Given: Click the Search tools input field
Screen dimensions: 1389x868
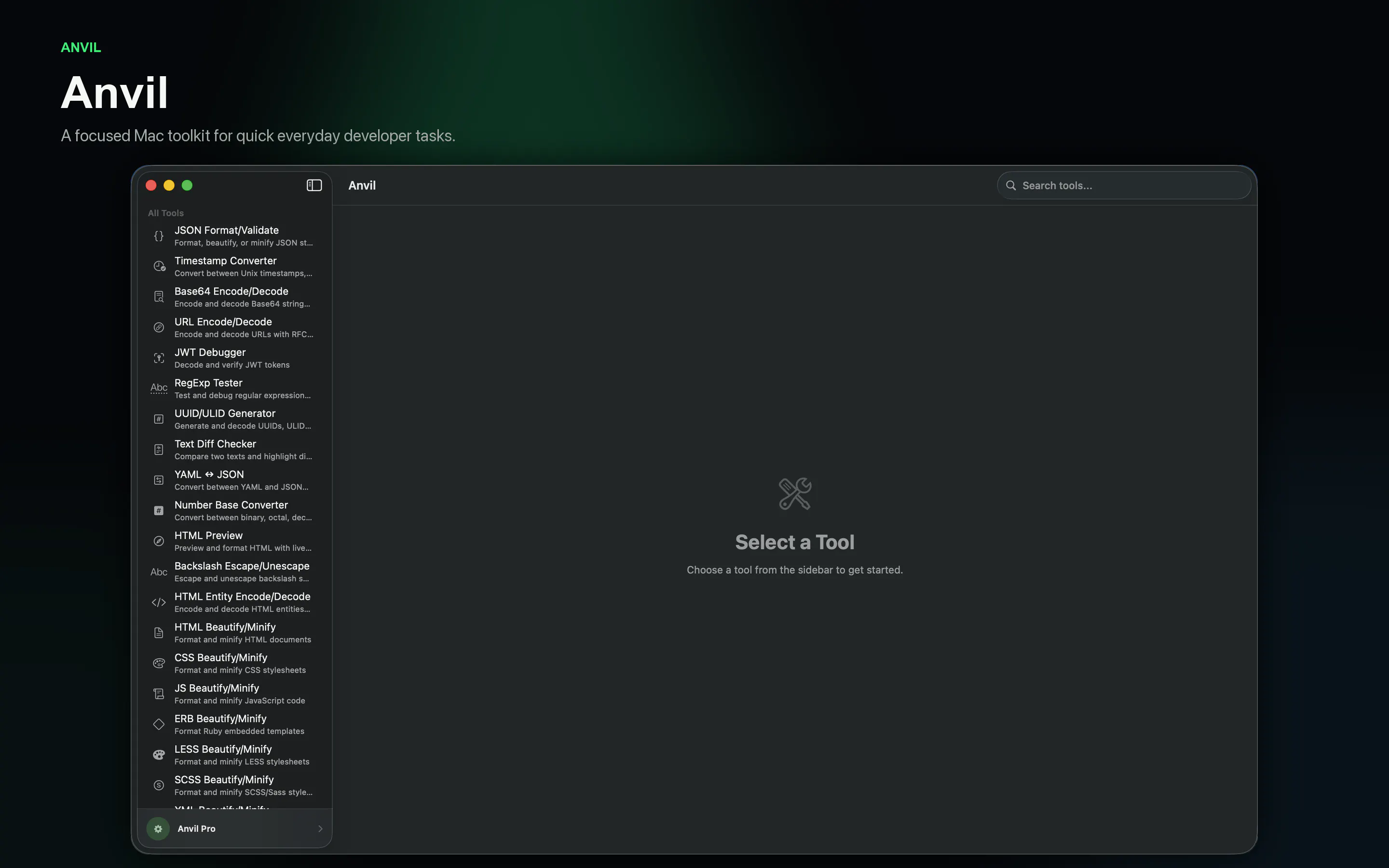Looking at the screenshot, I should 1124,186.
